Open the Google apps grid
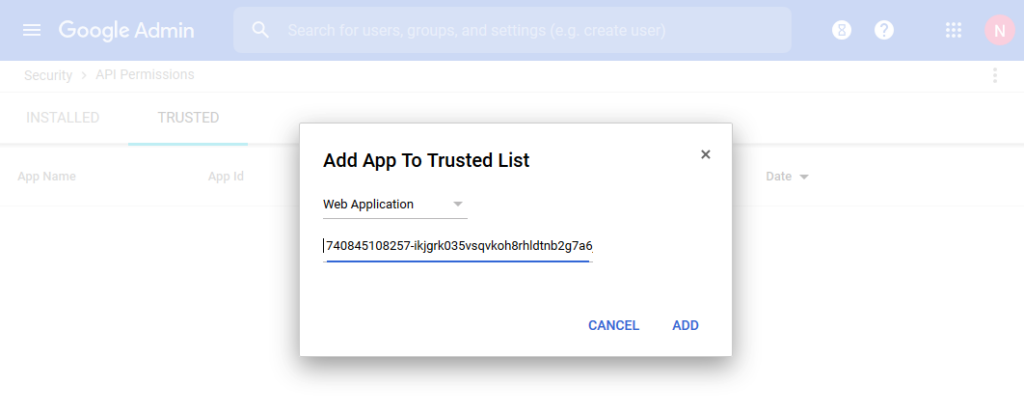1024x412 pixels. point(953,30)
